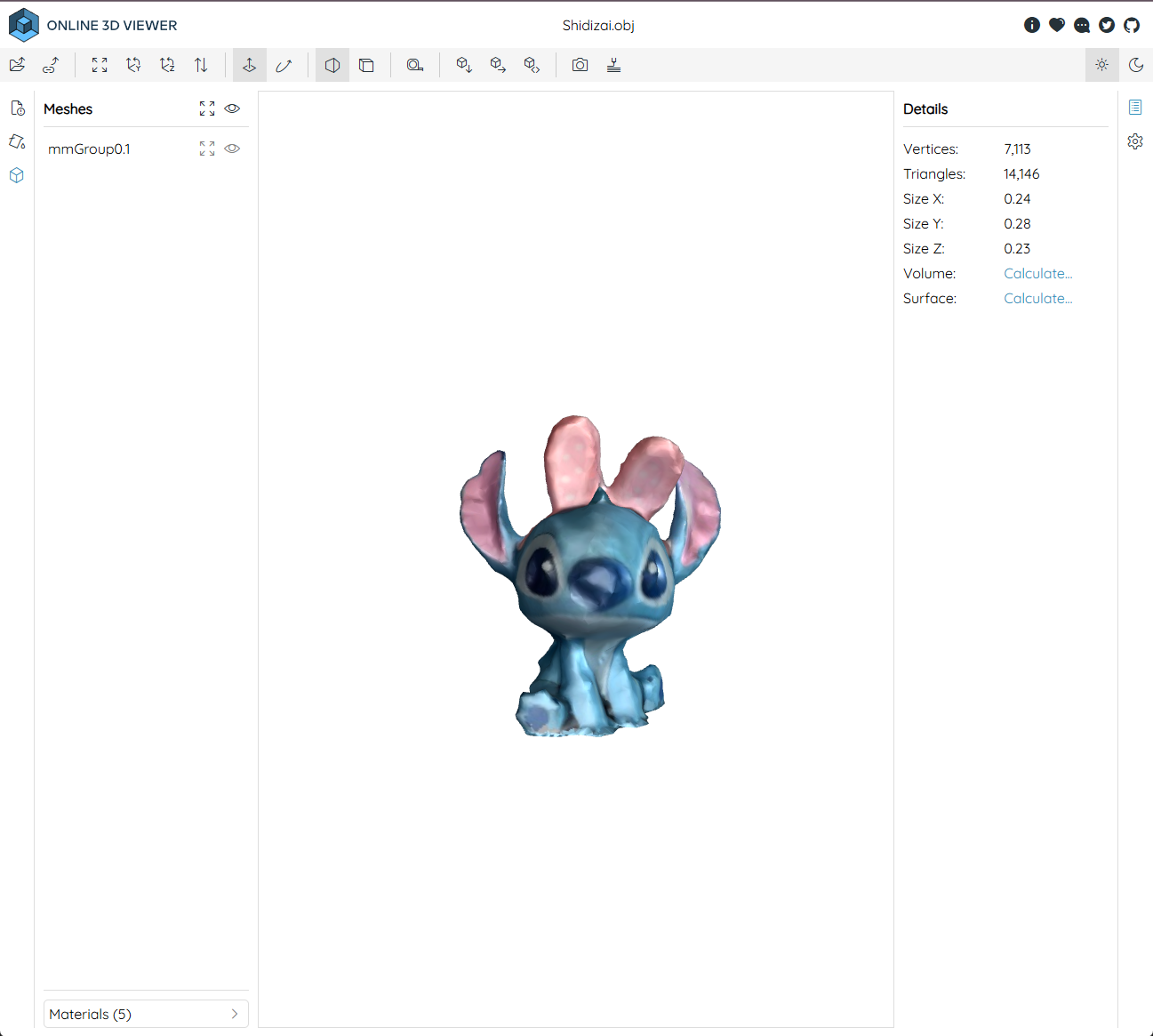Set the Y axis as up vector
Viewport: 1153px width, 1036px height.
coord(133,65)
